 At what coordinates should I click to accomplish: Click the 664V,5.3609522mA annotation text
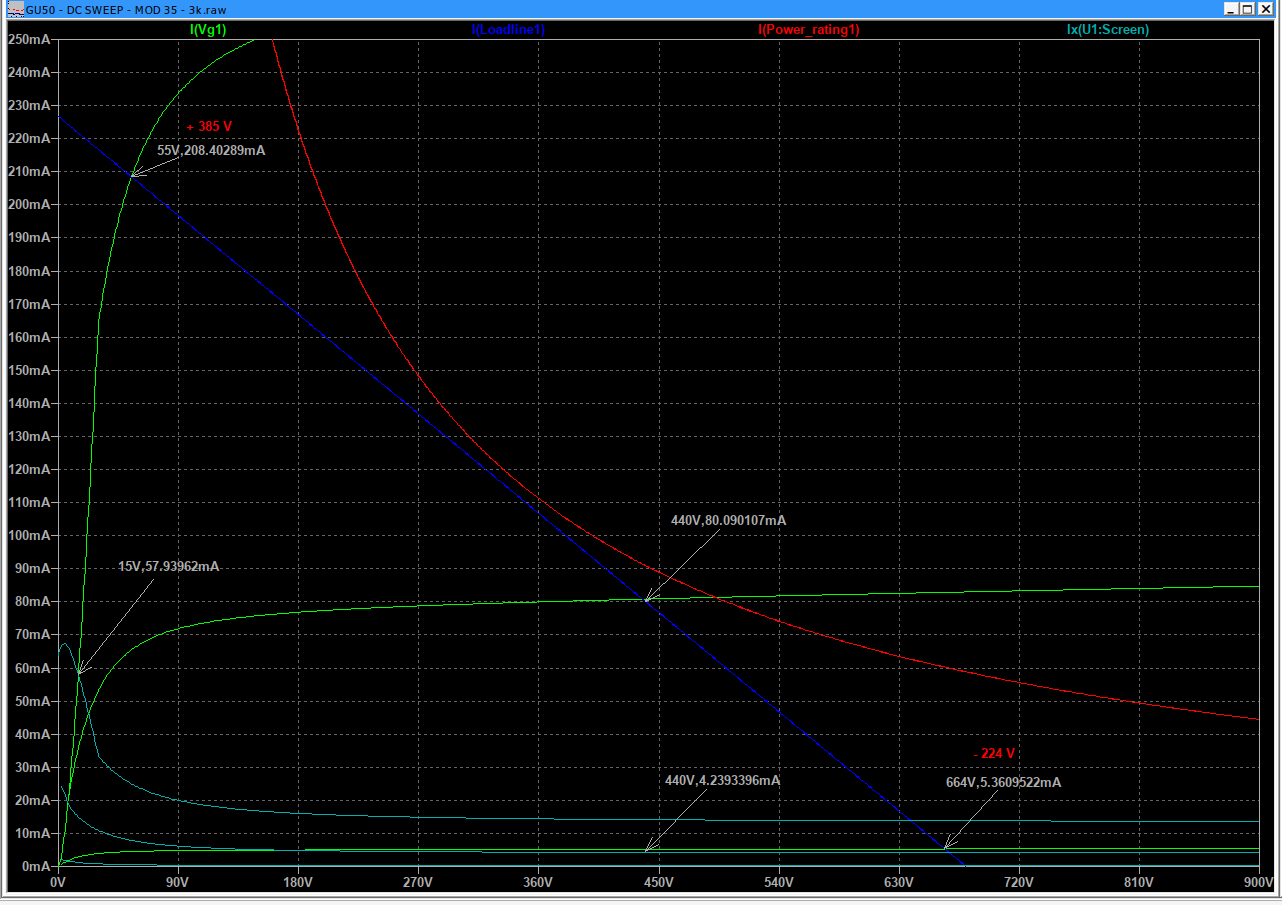(1003, 782)
